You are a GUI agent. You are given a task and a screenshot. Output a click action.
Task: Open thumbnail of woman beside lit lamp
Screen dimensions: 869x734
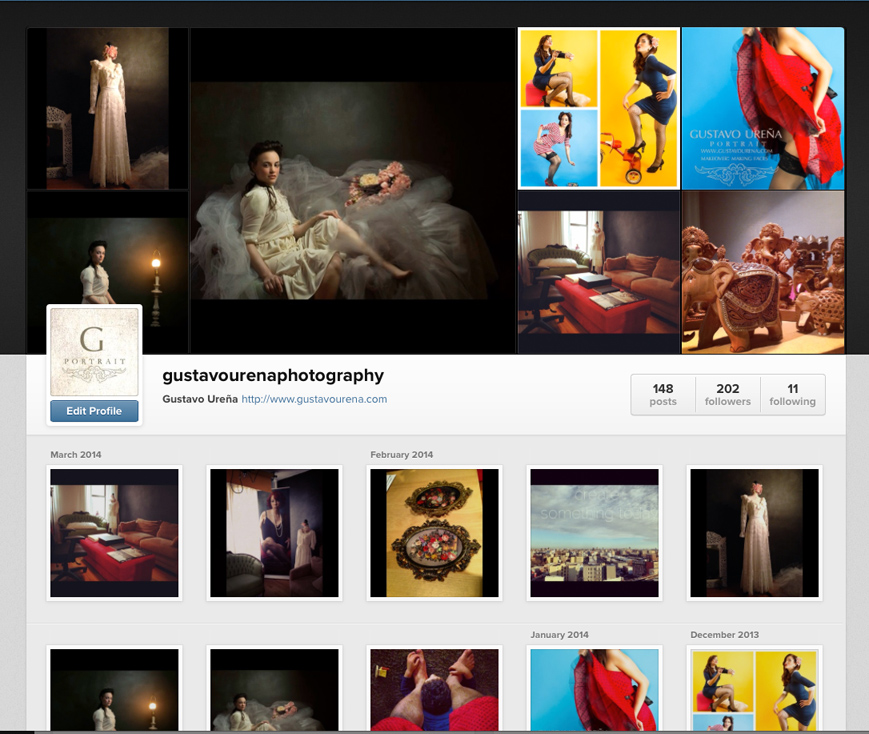tap(114, 689)
